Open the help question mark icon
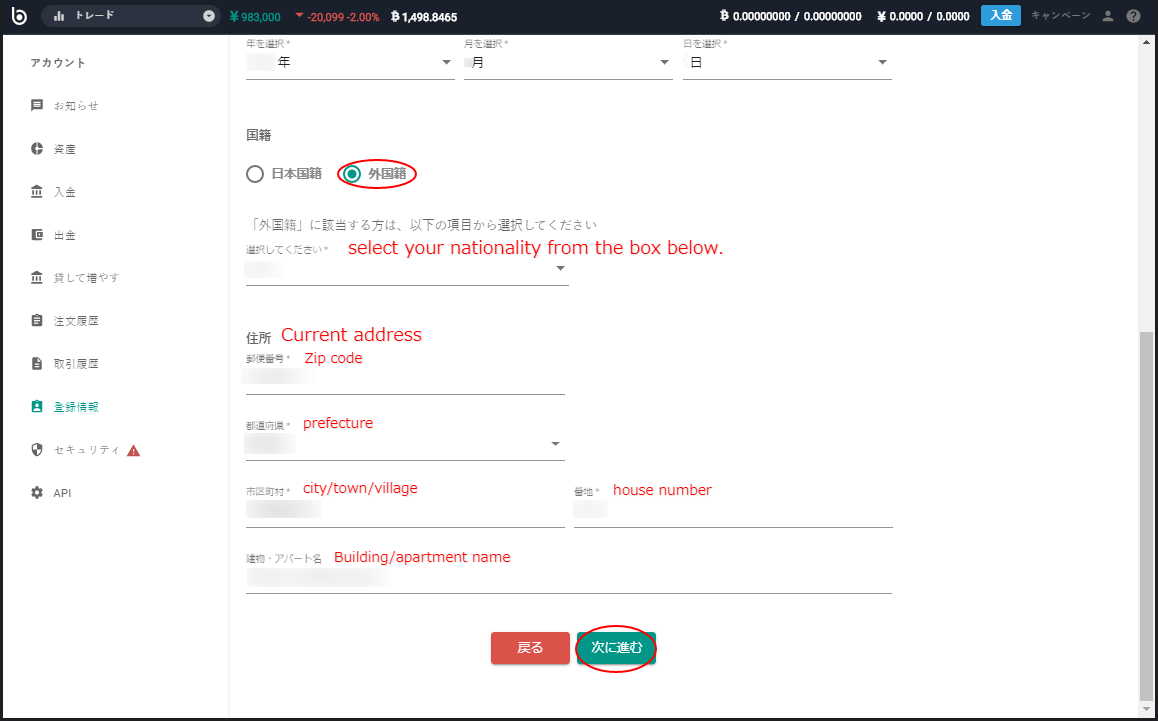 coord(1133,16)
